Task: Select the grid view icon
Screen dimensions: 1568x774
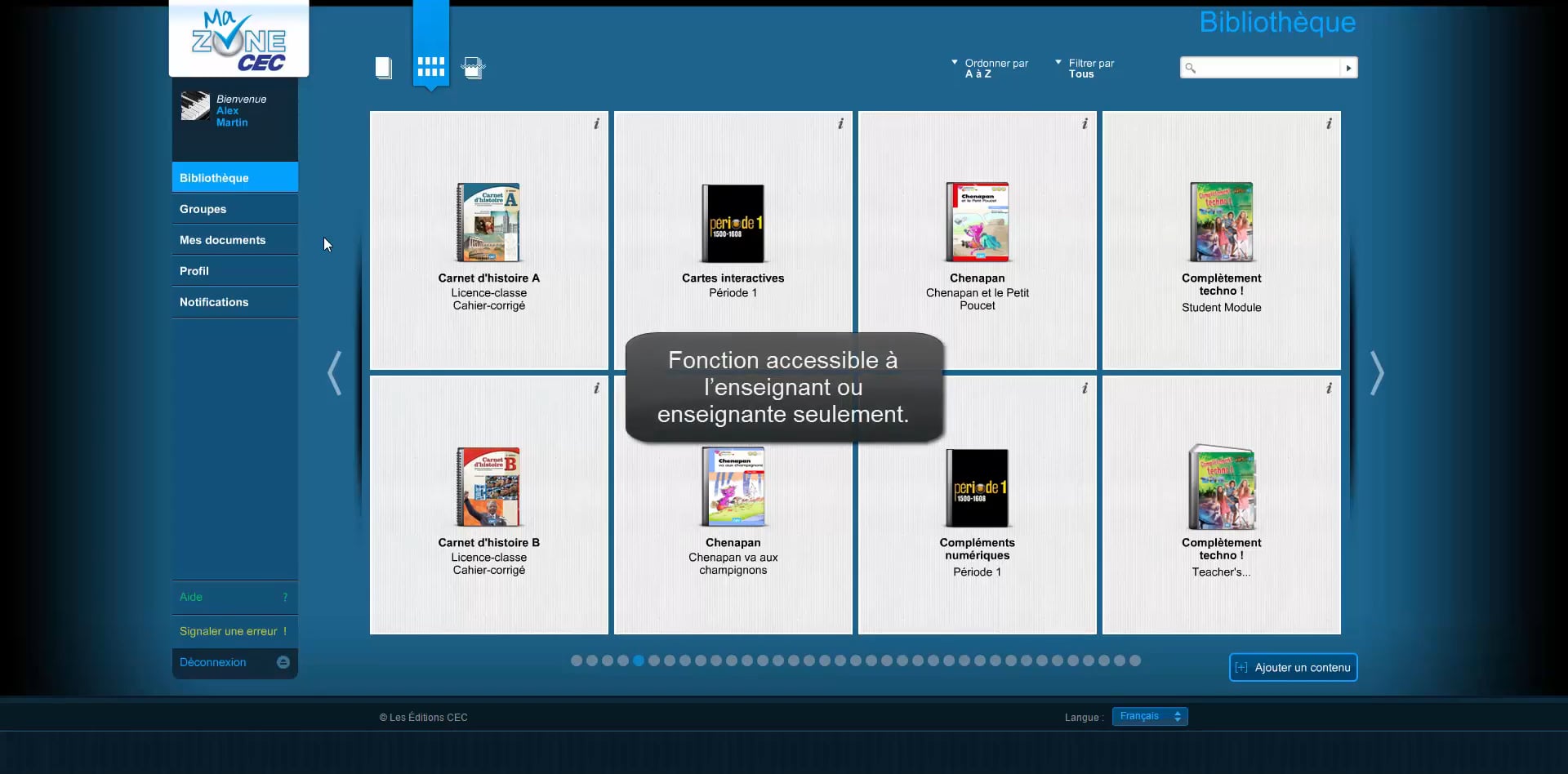Action: tap(430, 68)
